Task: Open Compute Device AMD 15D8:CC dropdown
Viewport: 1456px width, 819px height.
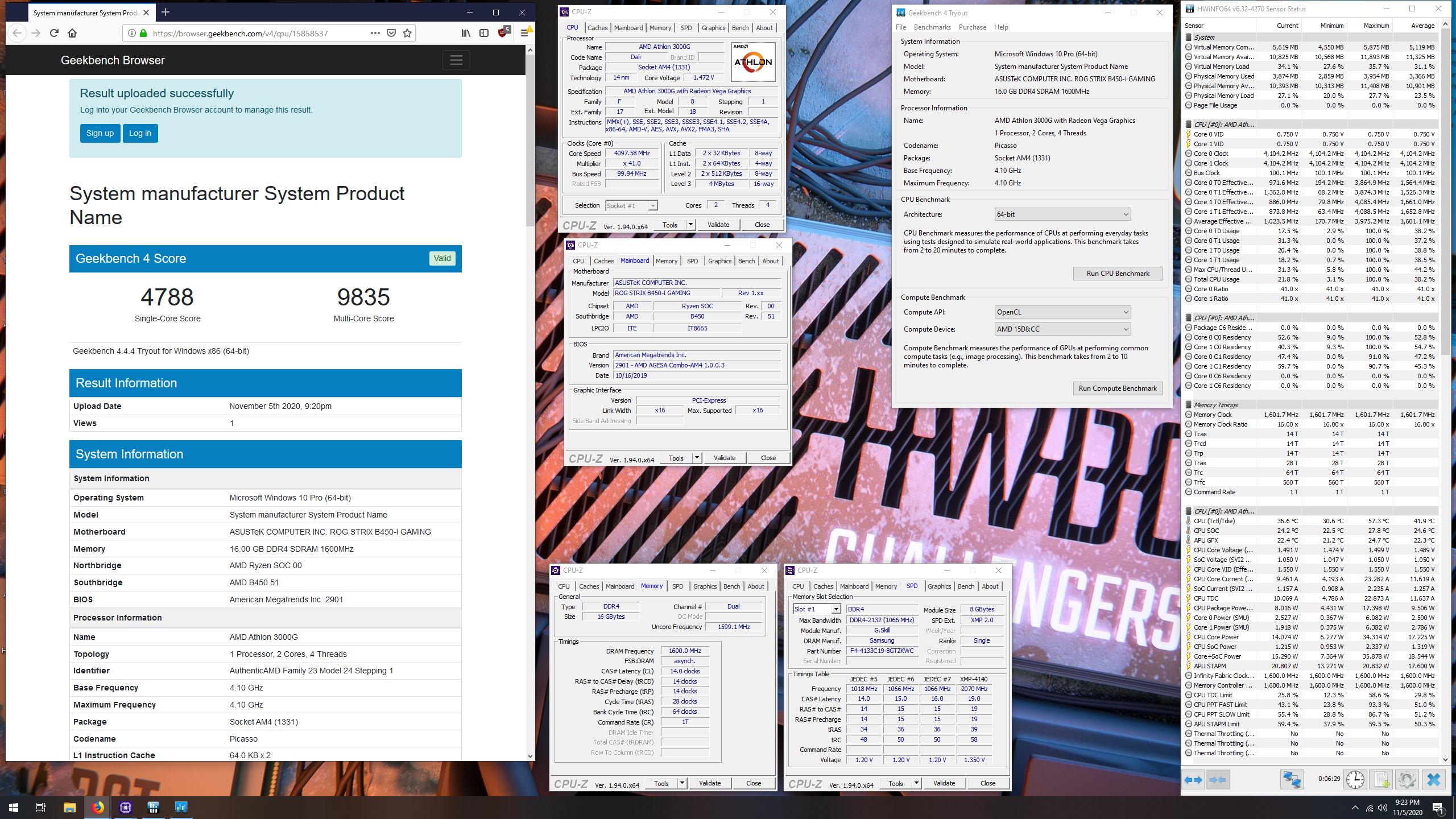Action: click(1062, 329)
